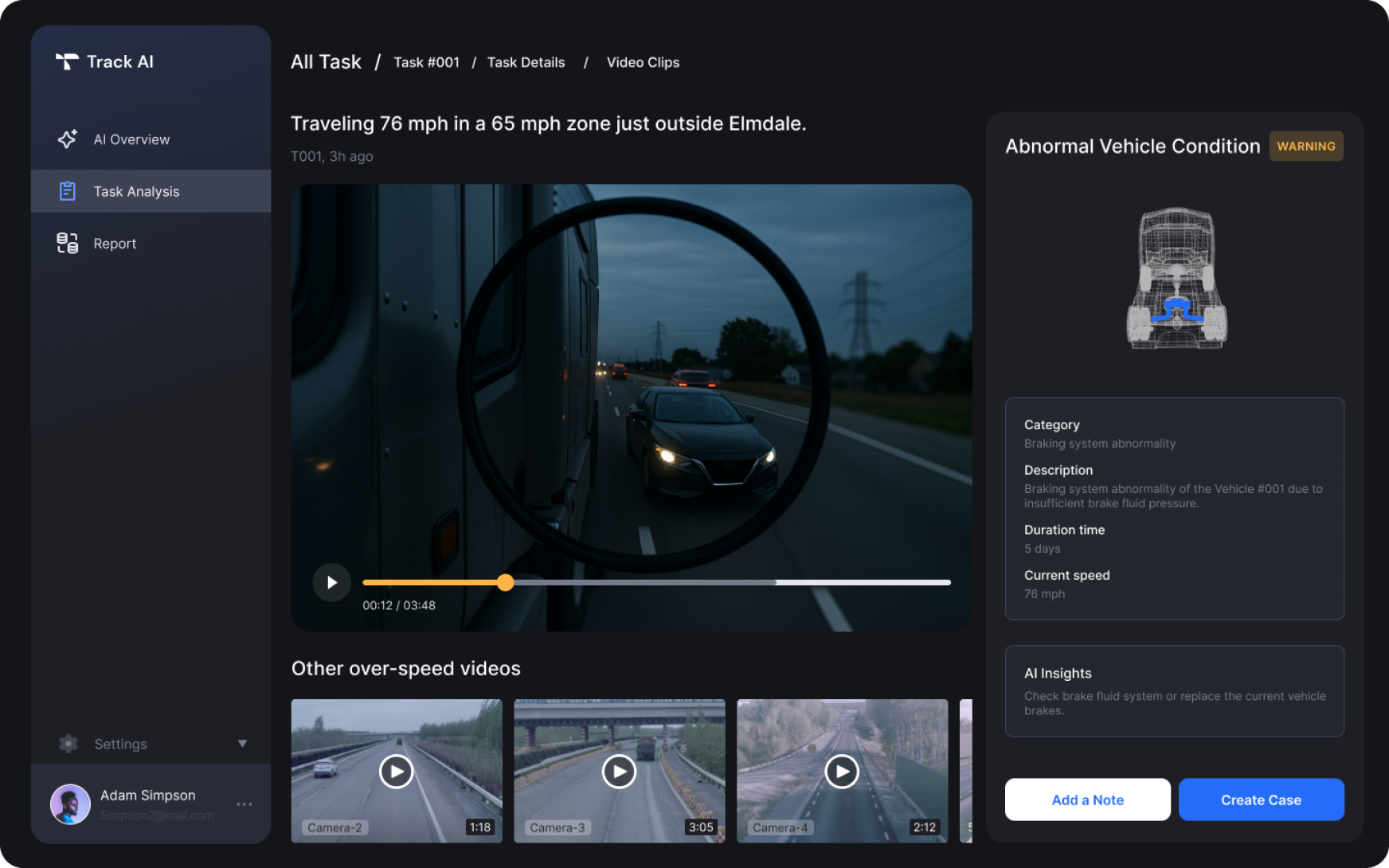Click the Settings gear icon
This screenshot has height=868, width=1389.
point(68,744)
